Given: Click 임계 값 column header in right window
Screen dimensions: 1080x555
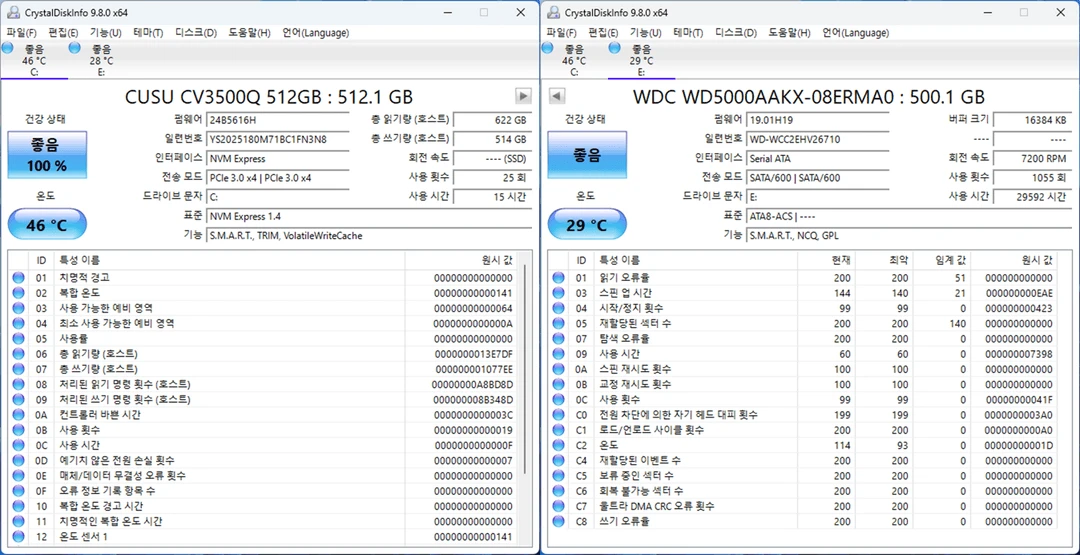Looking at the screenshot, I should click(942, 260).
